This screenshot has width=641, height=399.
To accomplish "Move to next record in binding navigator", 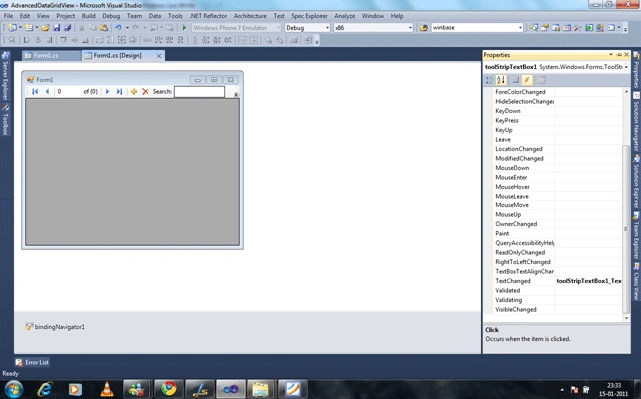I will 107,92.
